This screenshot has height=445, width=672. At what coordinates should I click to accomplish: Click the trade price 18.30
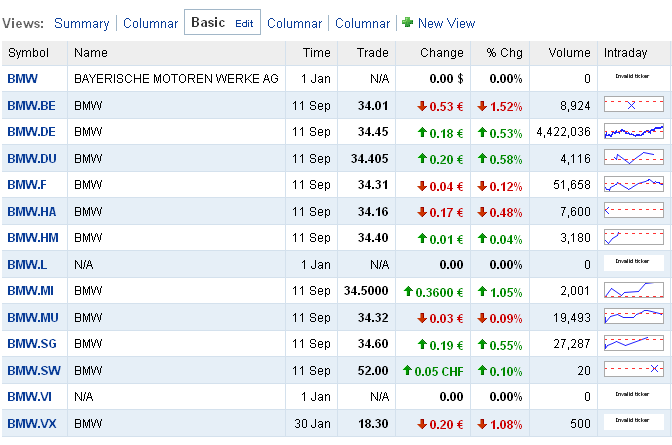373,424
